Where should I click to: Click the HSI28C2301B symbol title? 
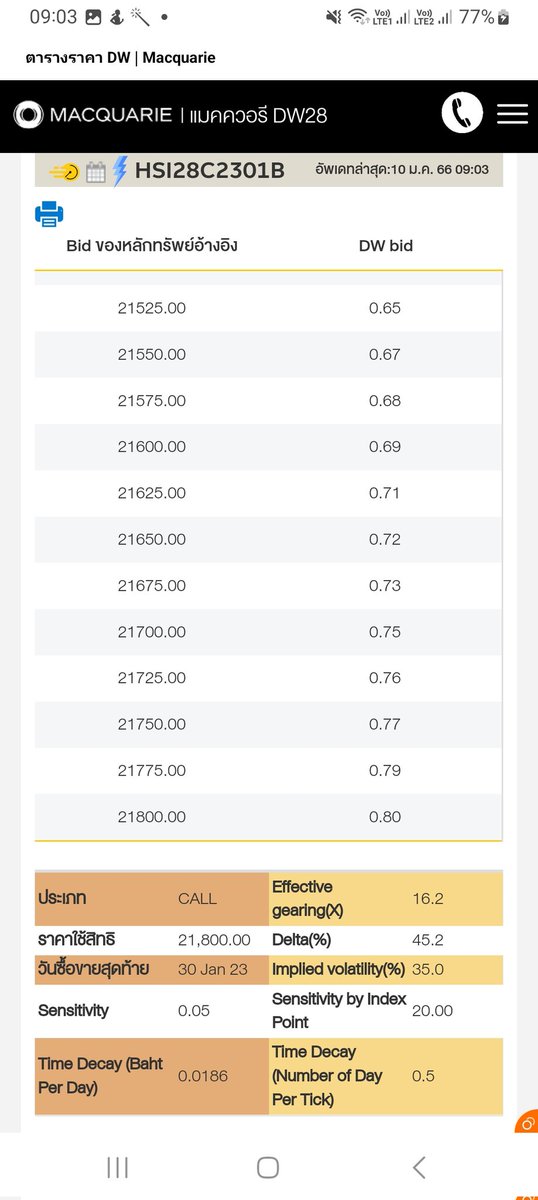209,171
